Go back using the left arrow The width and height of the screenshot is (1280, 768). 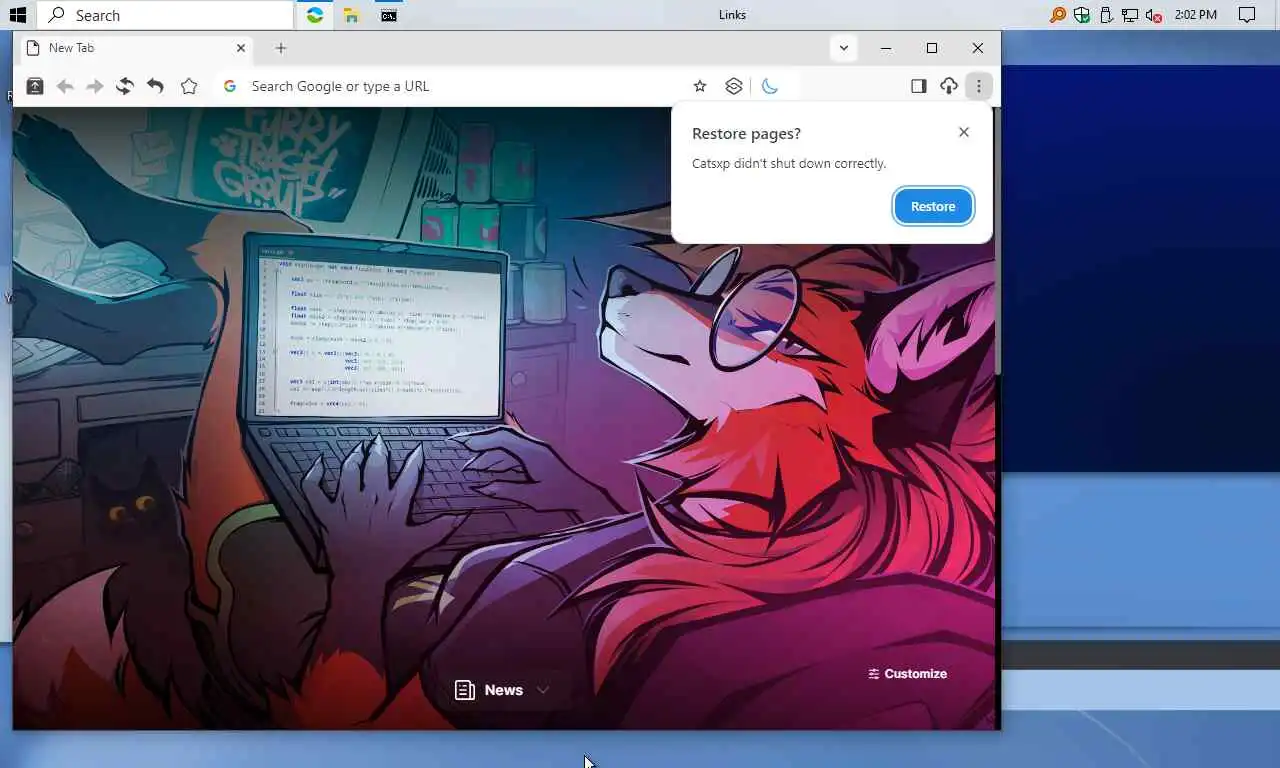tap(65, 86)
